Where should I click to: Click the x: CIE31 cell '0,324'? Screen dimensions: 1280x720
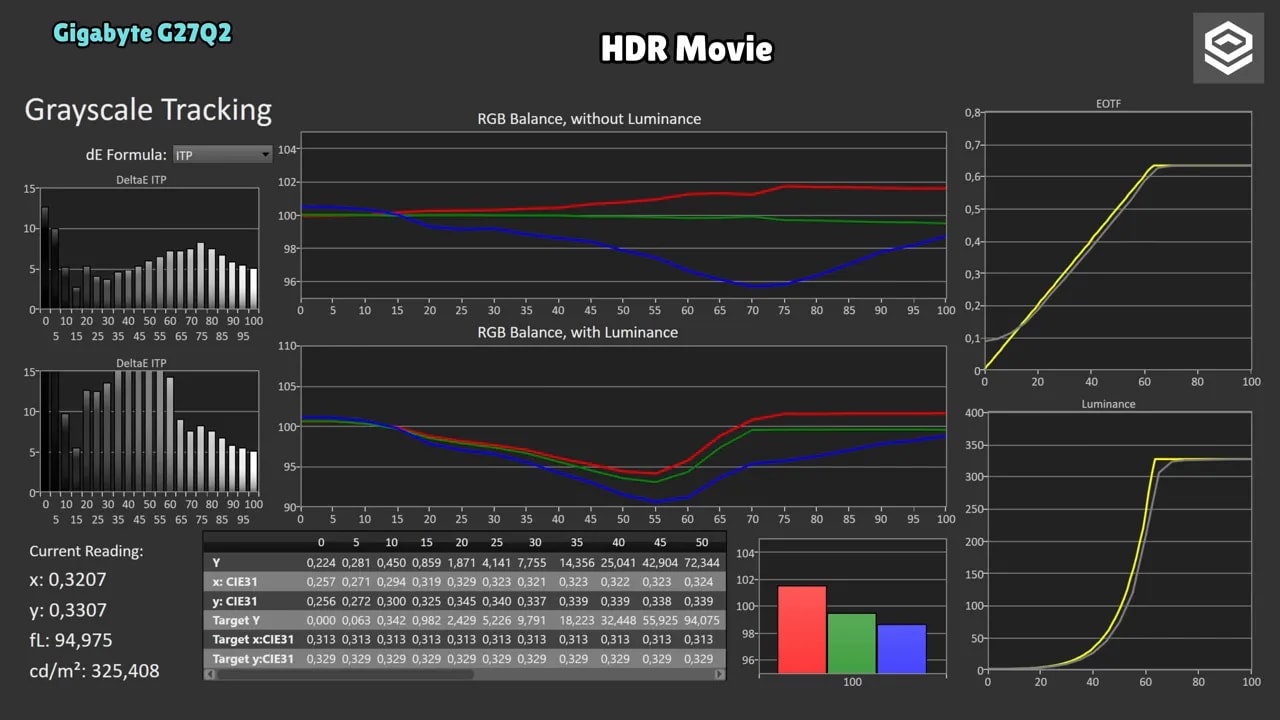click(x=698, y=582)
